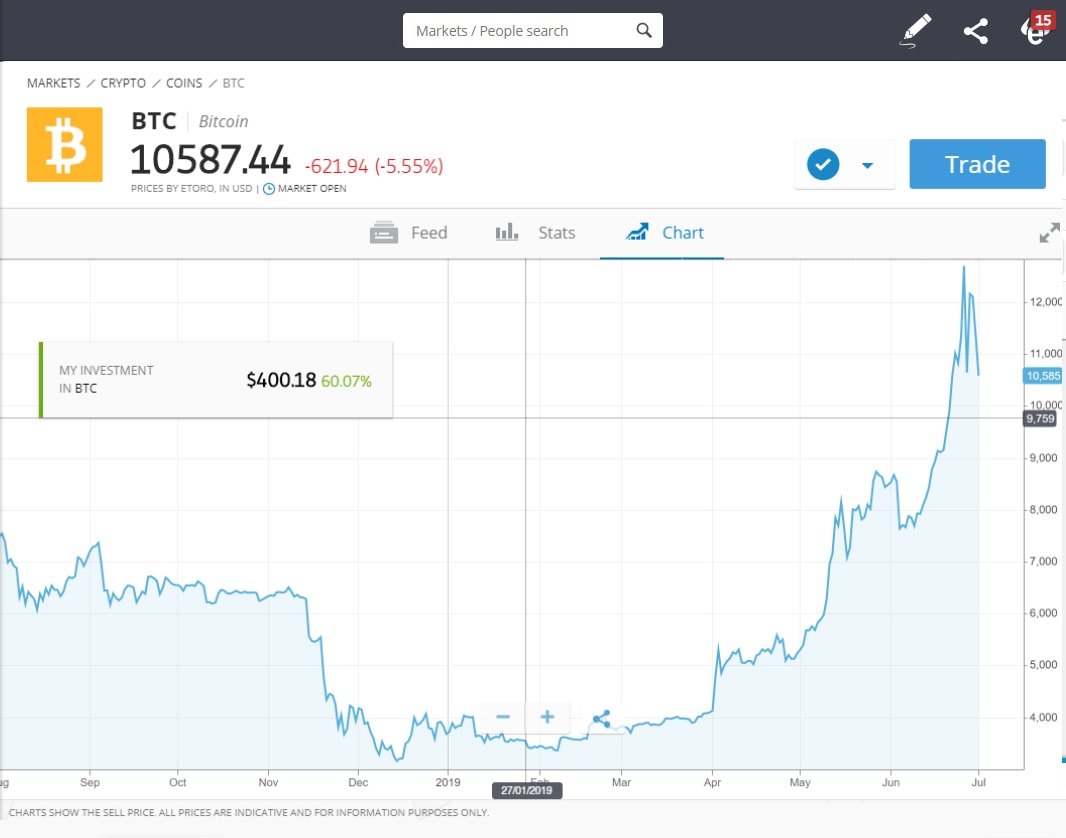Click the share icon in top bar
1066x838 pixels.
coord(976,31)
